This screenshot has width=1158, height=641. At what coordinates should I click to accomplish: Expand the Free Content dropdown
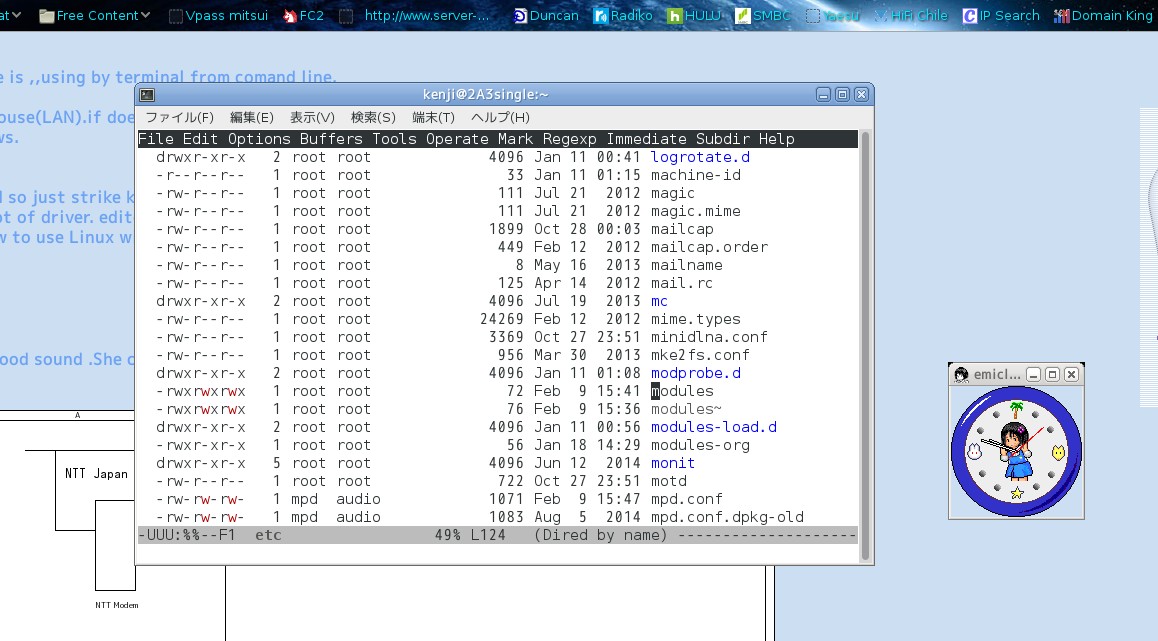pyautogui.click(x=93, y=15)
